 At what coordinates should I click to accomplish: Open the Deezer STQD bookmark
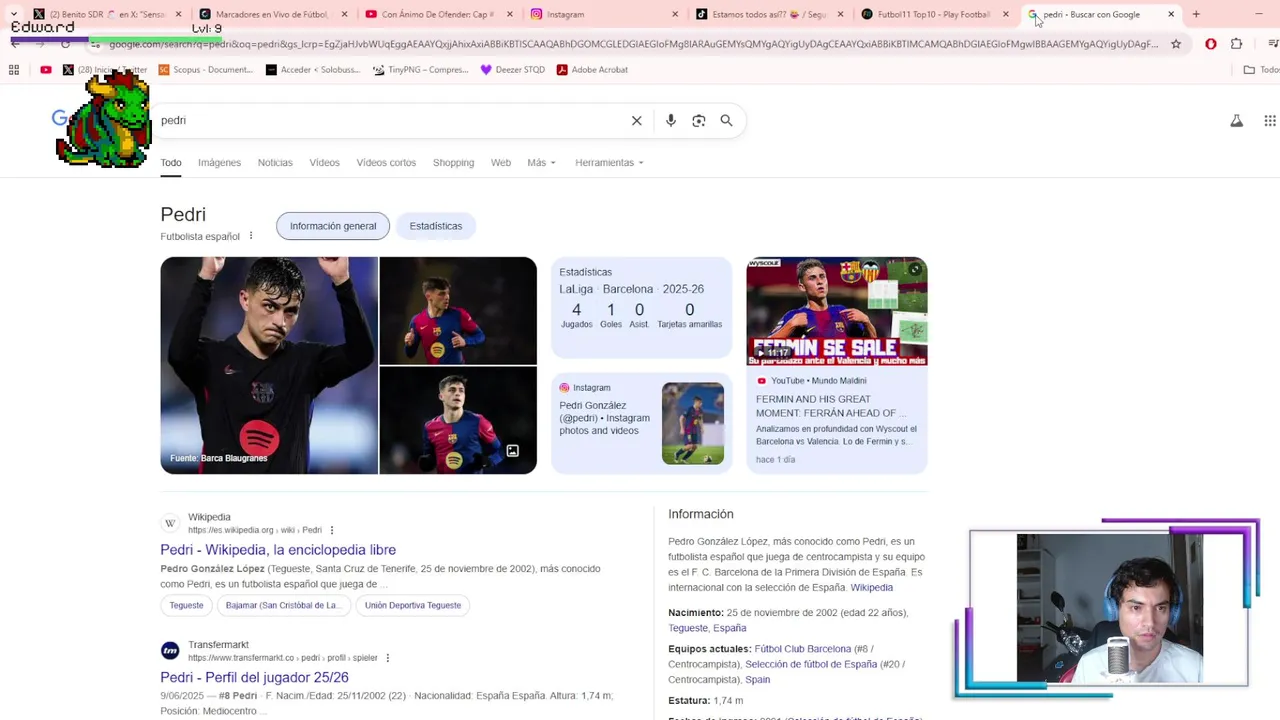point(512,70)
